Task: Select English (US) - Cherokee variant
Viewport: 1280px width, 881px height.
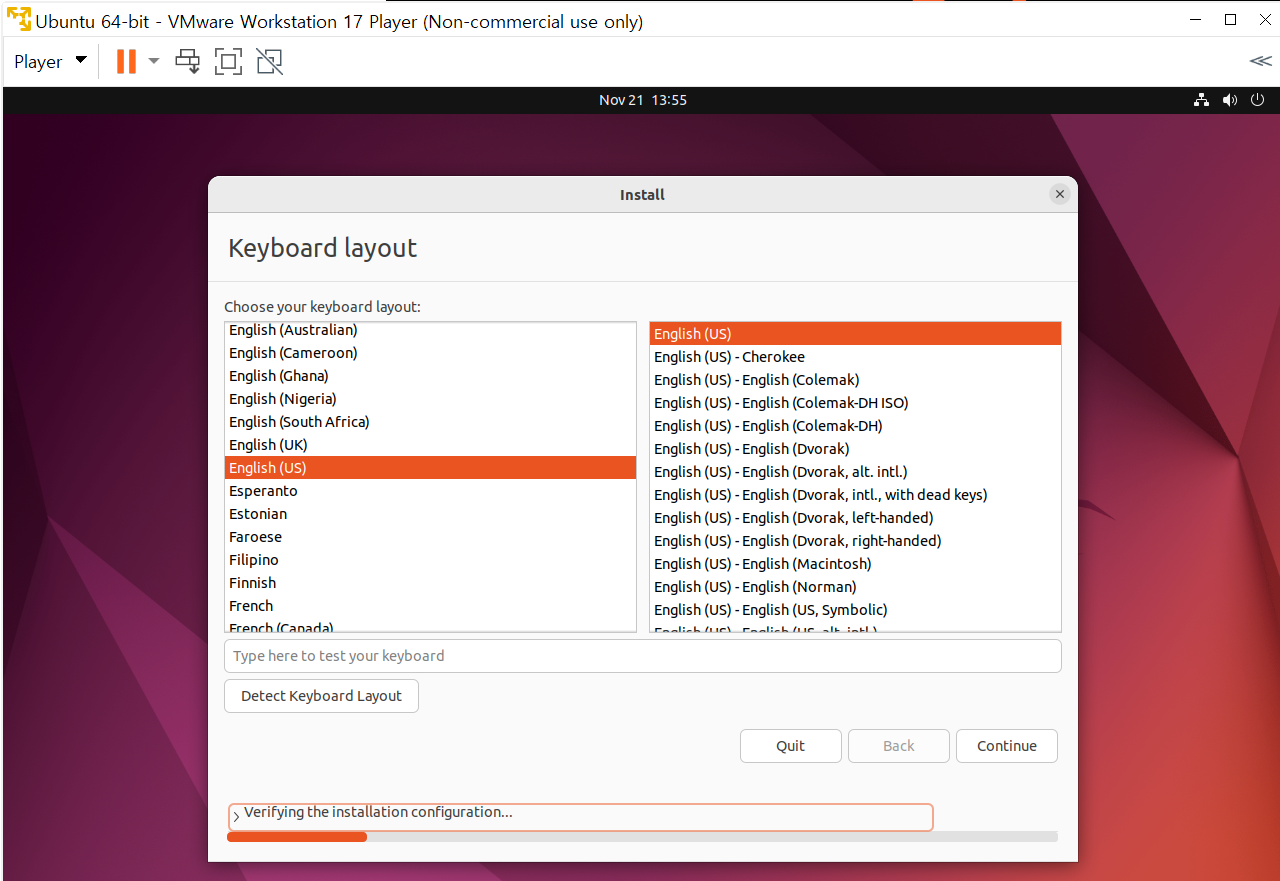Action: [x=855, y=357]
